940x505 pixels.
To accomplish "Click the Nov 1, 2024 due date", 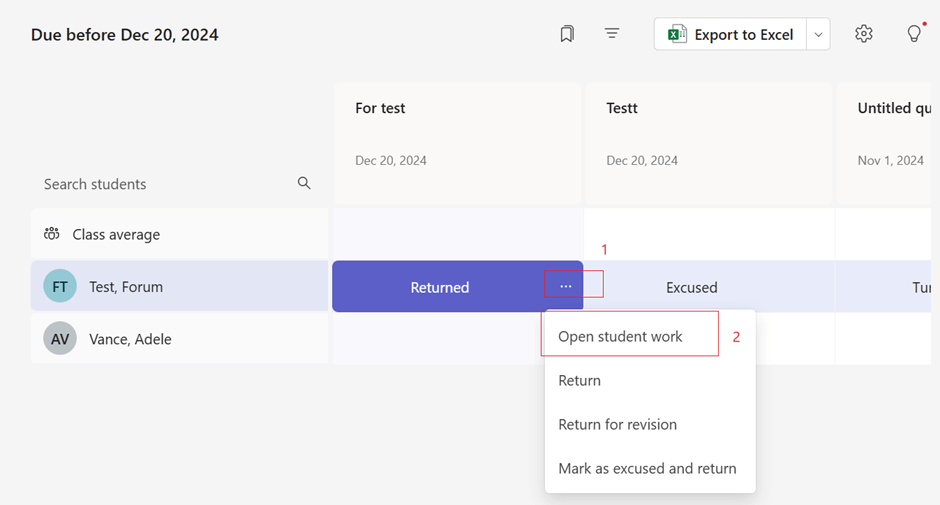I will coord(890,160).
